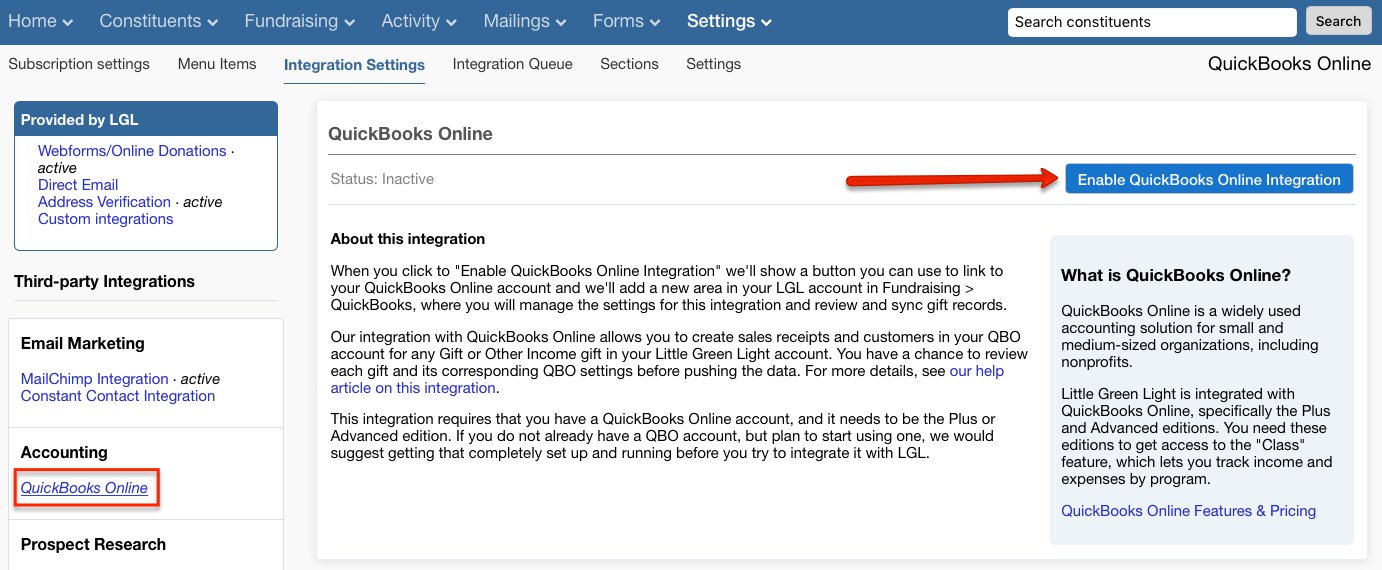
Task: Select the Integration Settings tab
Action: click(x=354, y=65)
